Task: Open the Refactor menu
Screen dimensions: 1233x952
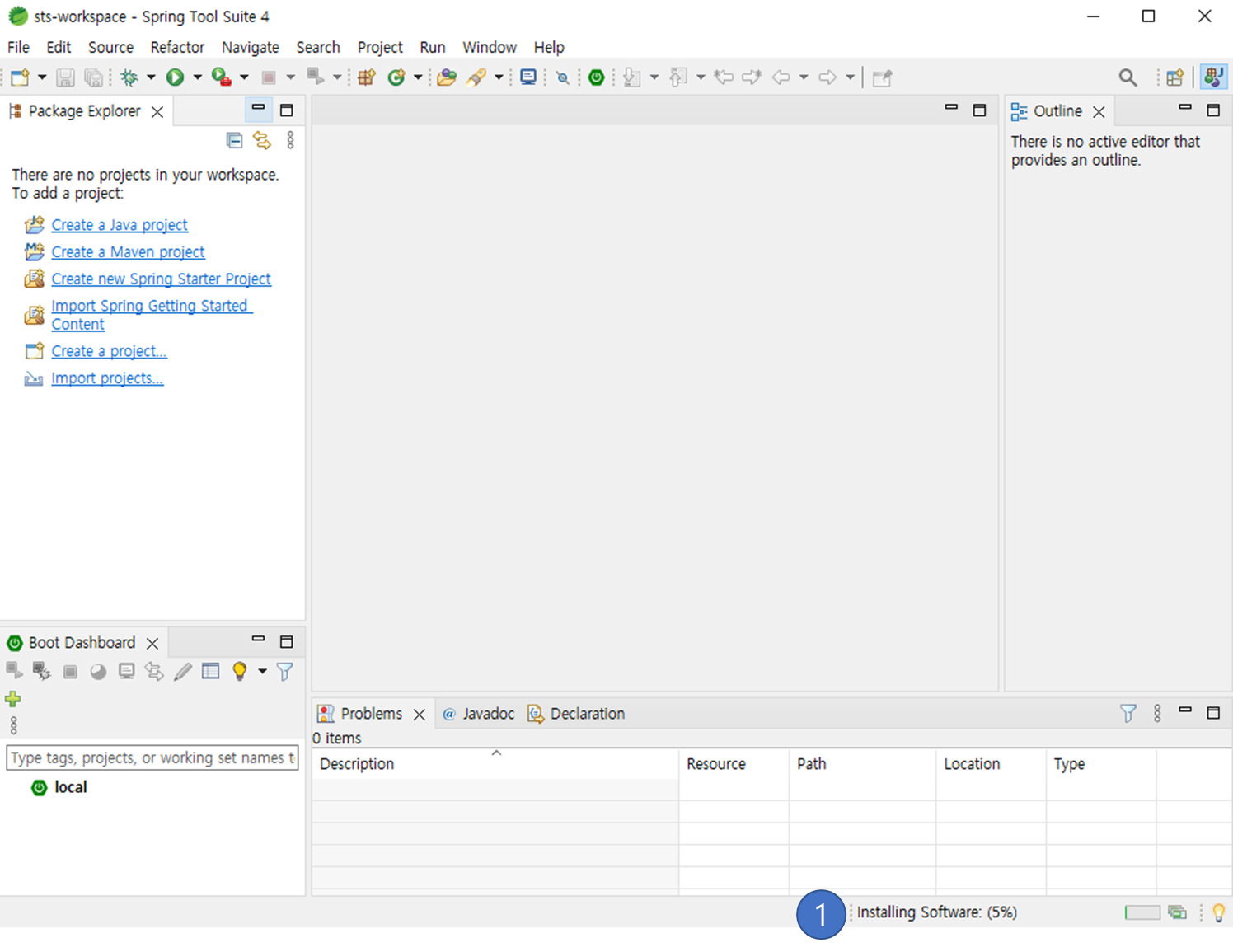Action: [177, 47]
